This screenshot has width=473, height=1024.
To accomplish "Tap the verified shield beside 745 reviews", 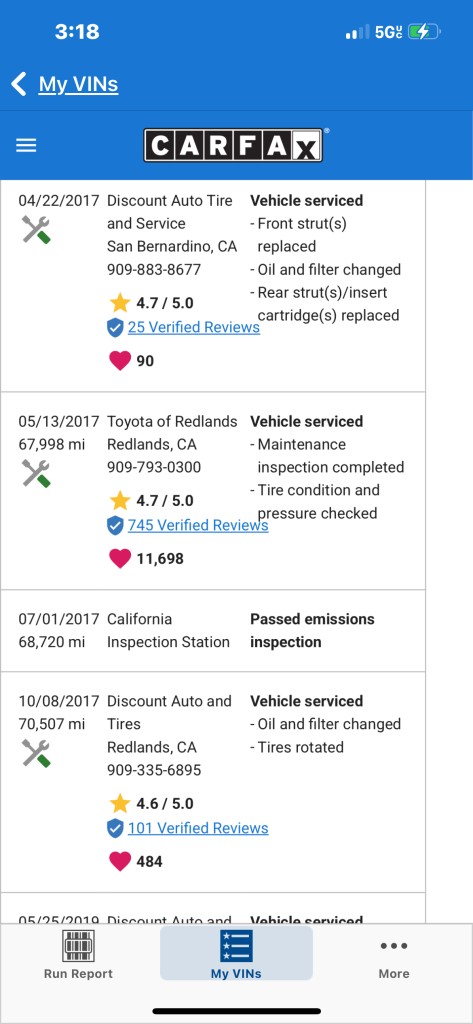I will (x=115, y=526).
